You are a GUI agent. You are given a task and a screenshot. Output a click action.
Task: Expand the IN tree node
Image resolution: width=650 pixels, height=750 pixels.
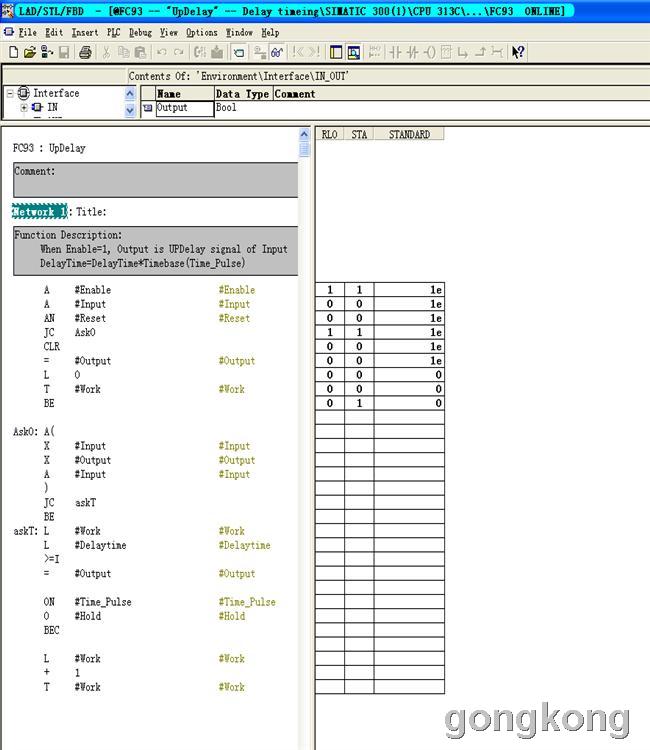(23, 107)
